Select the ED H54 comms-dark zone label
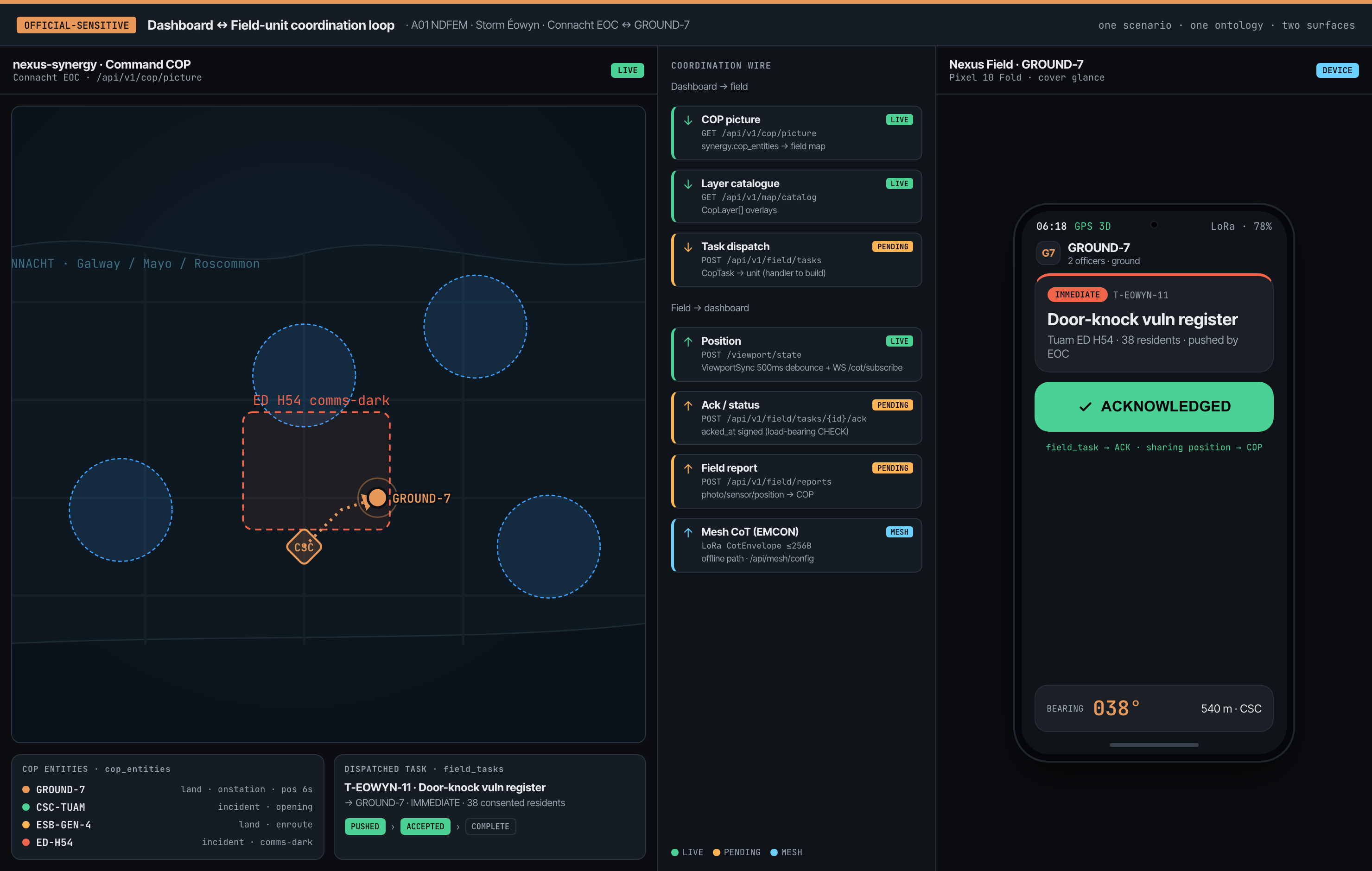Viewport: 1372px width, 871px height. pyautogui.click(x=321, y=400)
